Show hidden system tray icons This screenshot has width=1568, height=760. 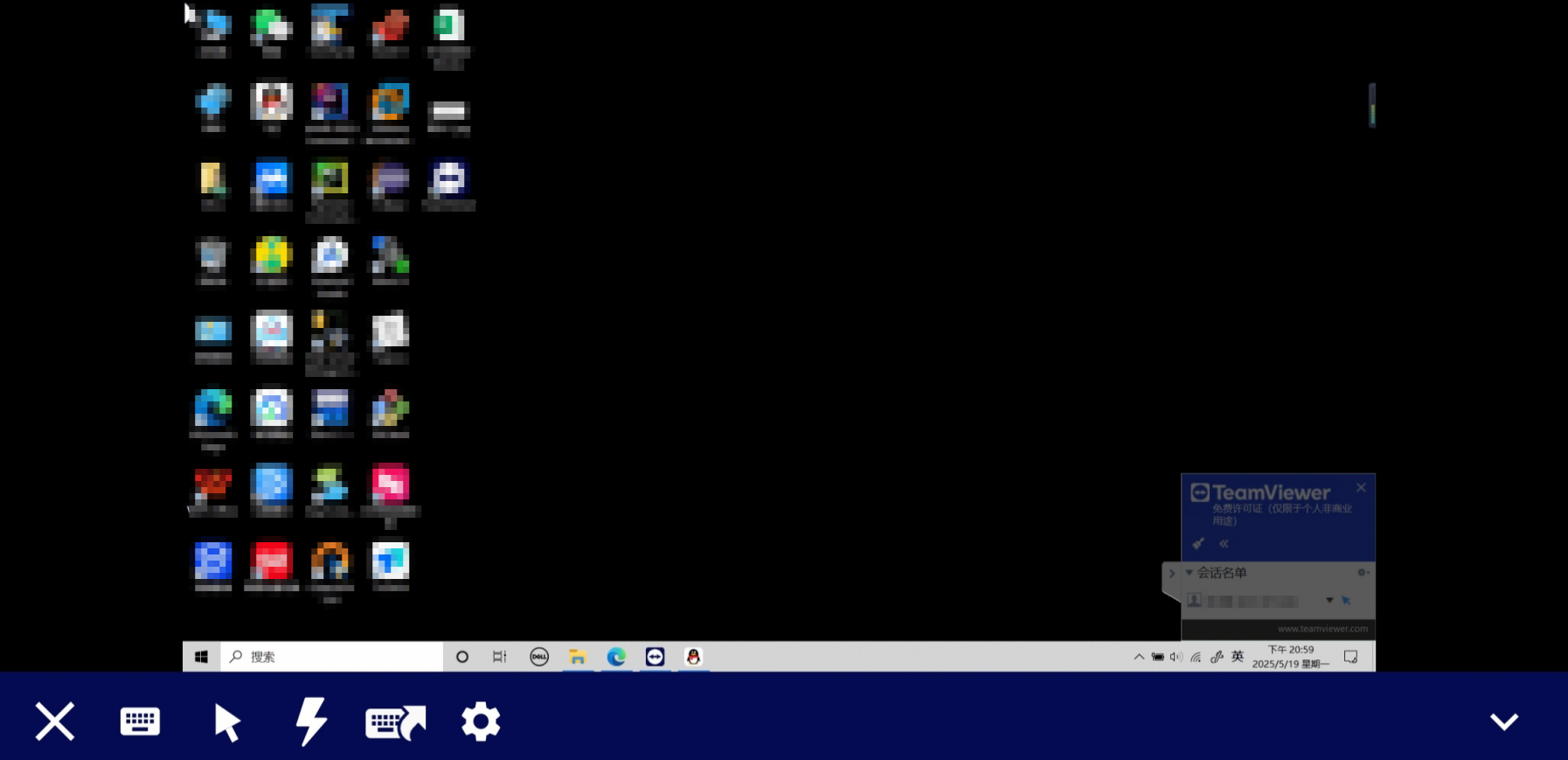coord(1139,657)
